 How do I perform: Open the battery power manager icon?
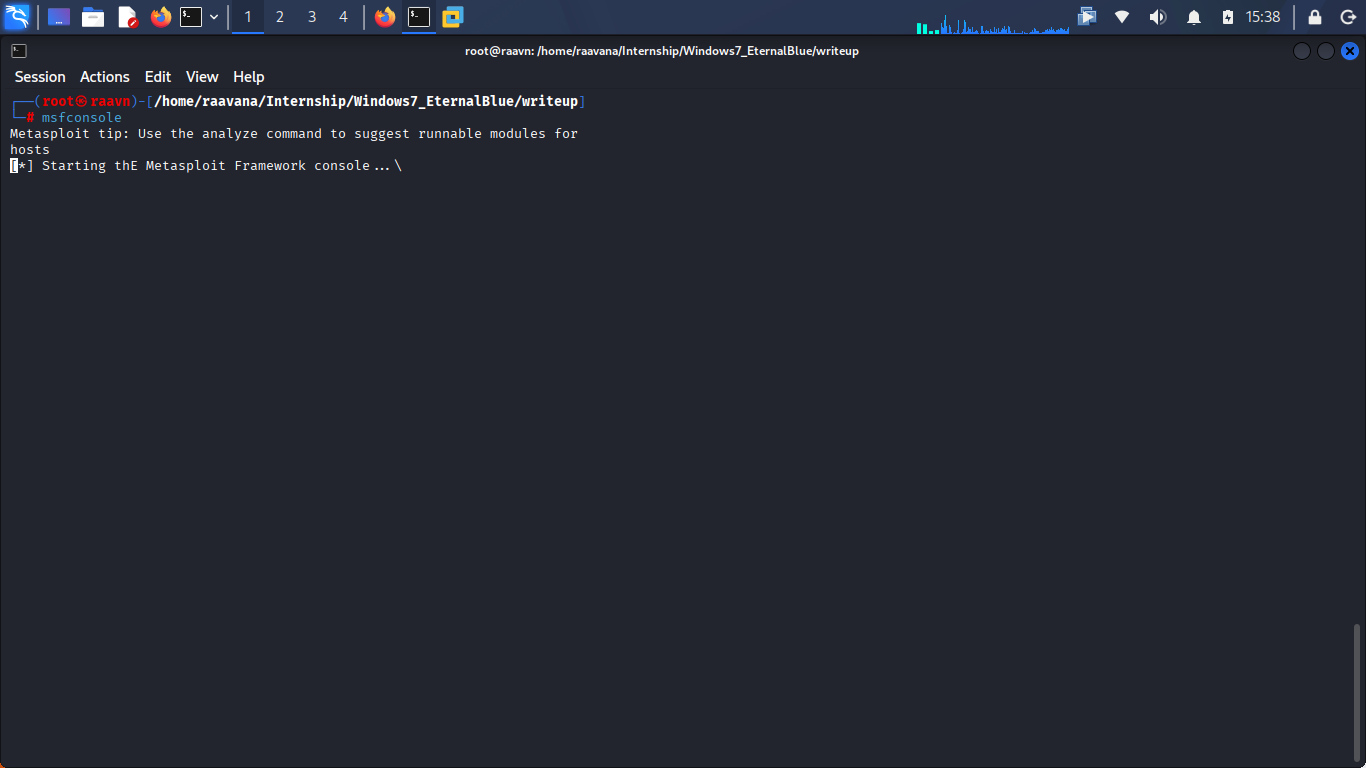(1228, 17)
